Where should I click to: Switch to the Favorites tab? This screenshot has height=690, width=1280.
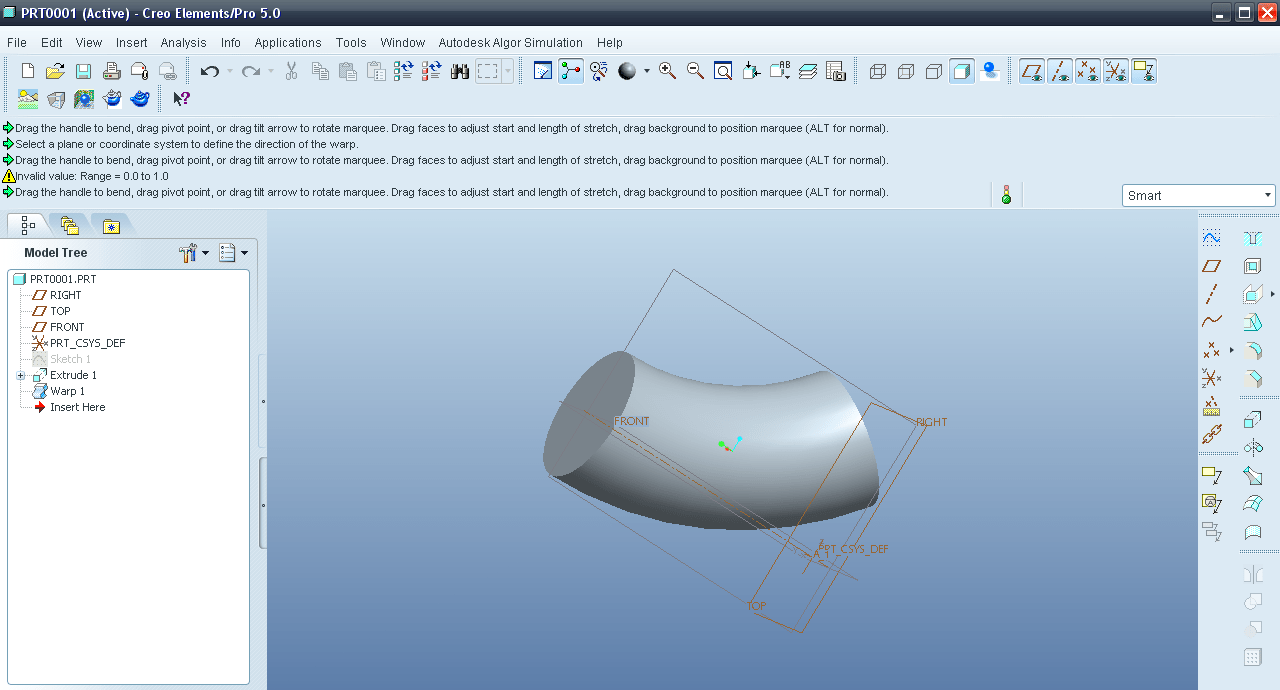pyautogui.click(x=111, y=226)
